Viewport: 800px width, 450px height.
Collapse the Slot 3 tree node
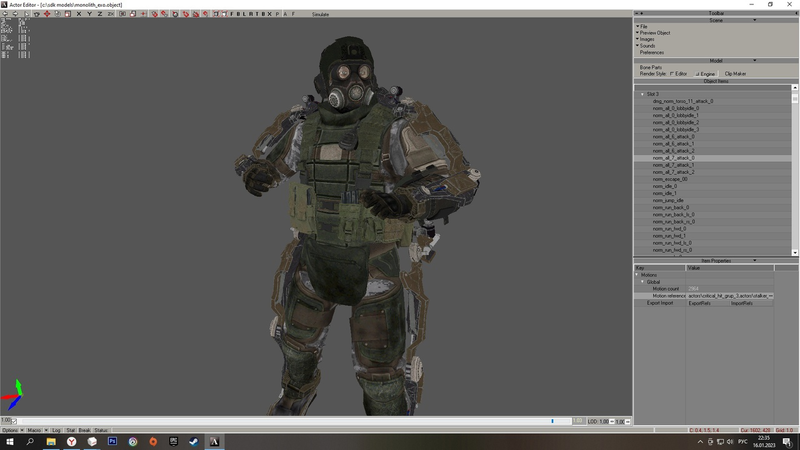[x=642, y=94]
